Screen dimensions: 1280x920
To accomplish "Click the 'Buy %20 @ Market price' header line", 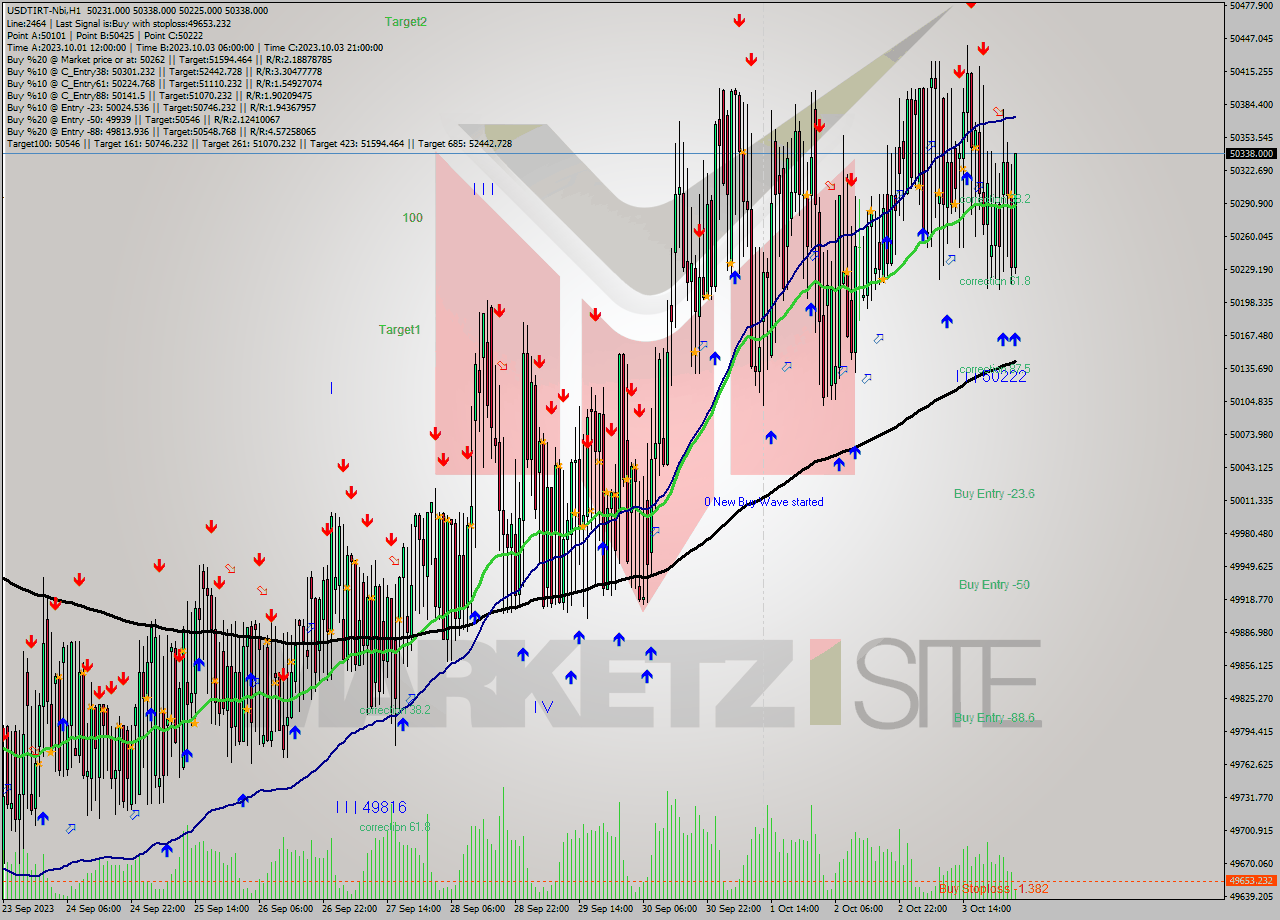I will (169, 60).
